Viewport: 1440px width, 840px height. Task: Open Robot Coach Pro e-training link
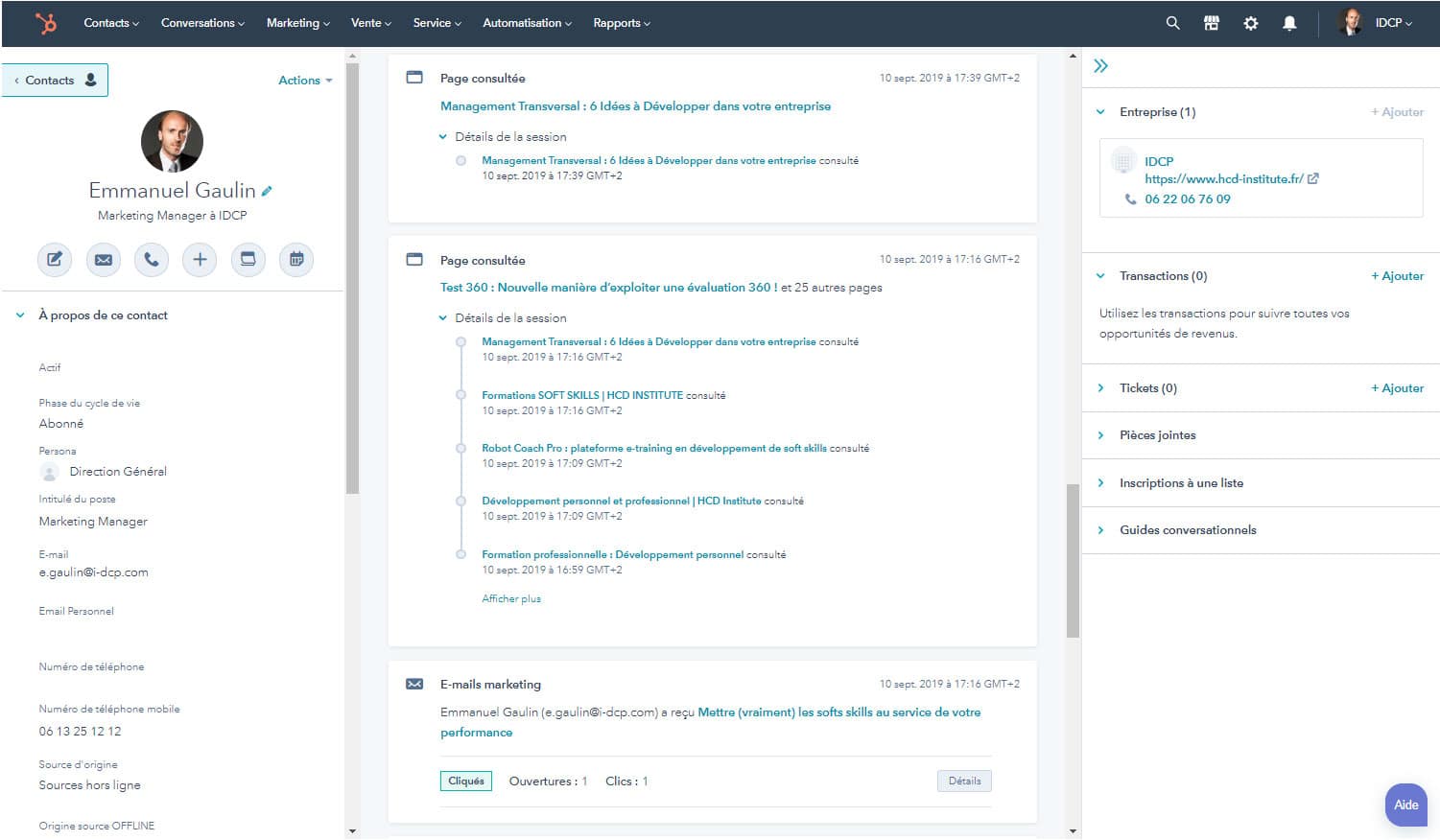[654, 448]
